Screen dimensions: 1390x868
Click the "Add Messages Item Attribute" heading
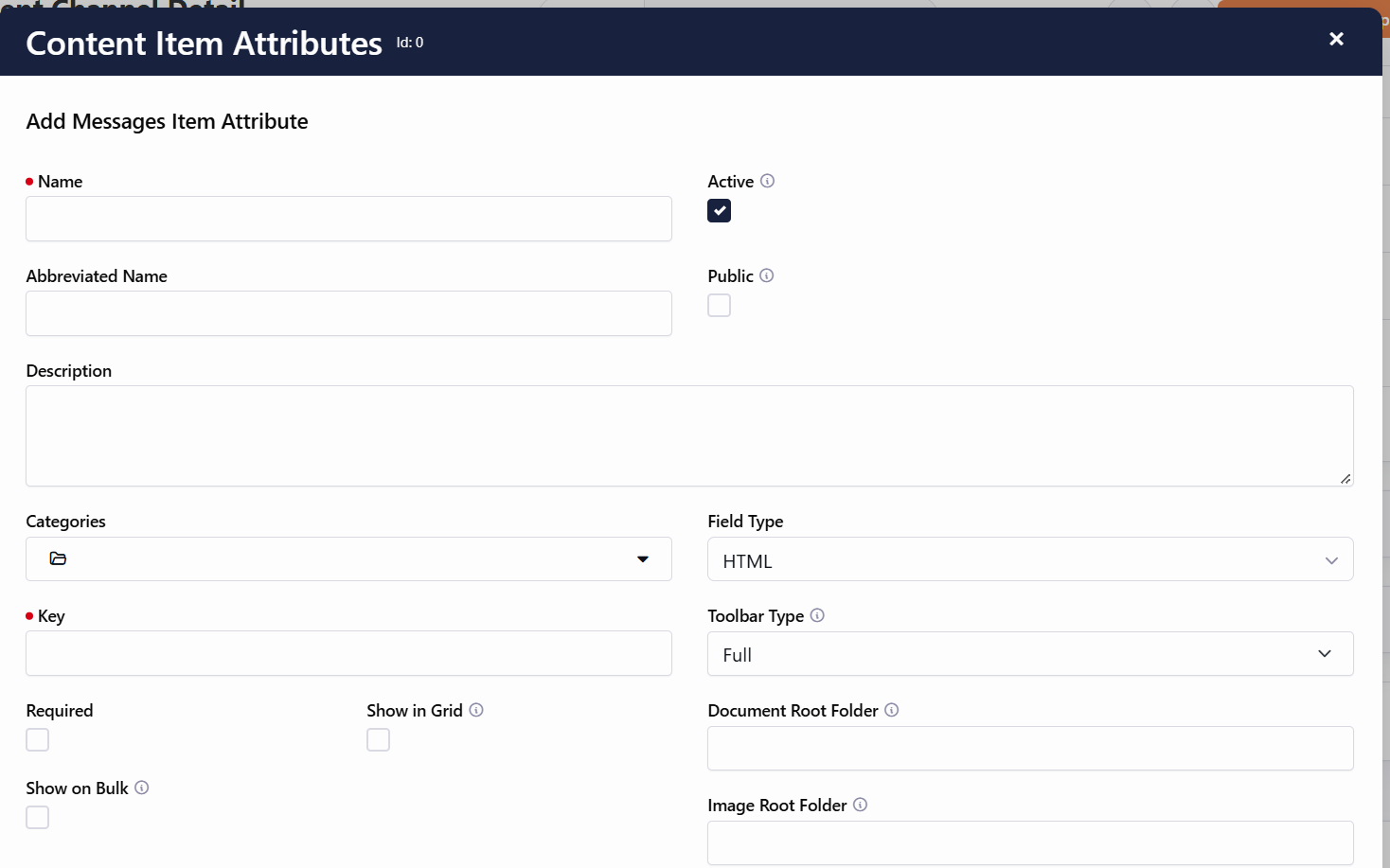[167, 121]
